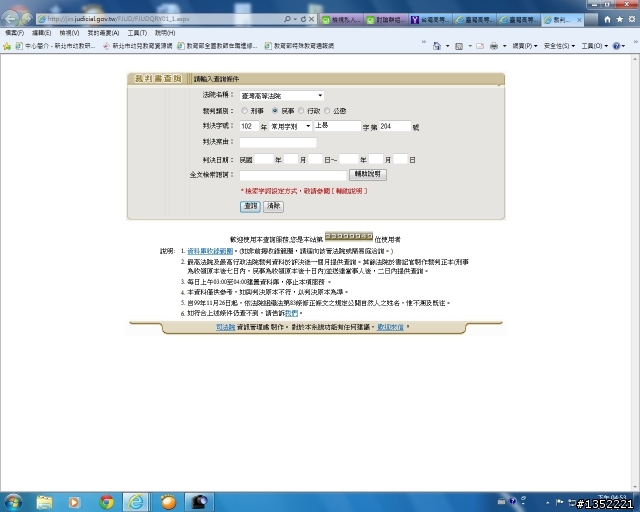Open the Favorites star icon at top right
This screenshot has height=512, width=640.
(x=620, y=19)
